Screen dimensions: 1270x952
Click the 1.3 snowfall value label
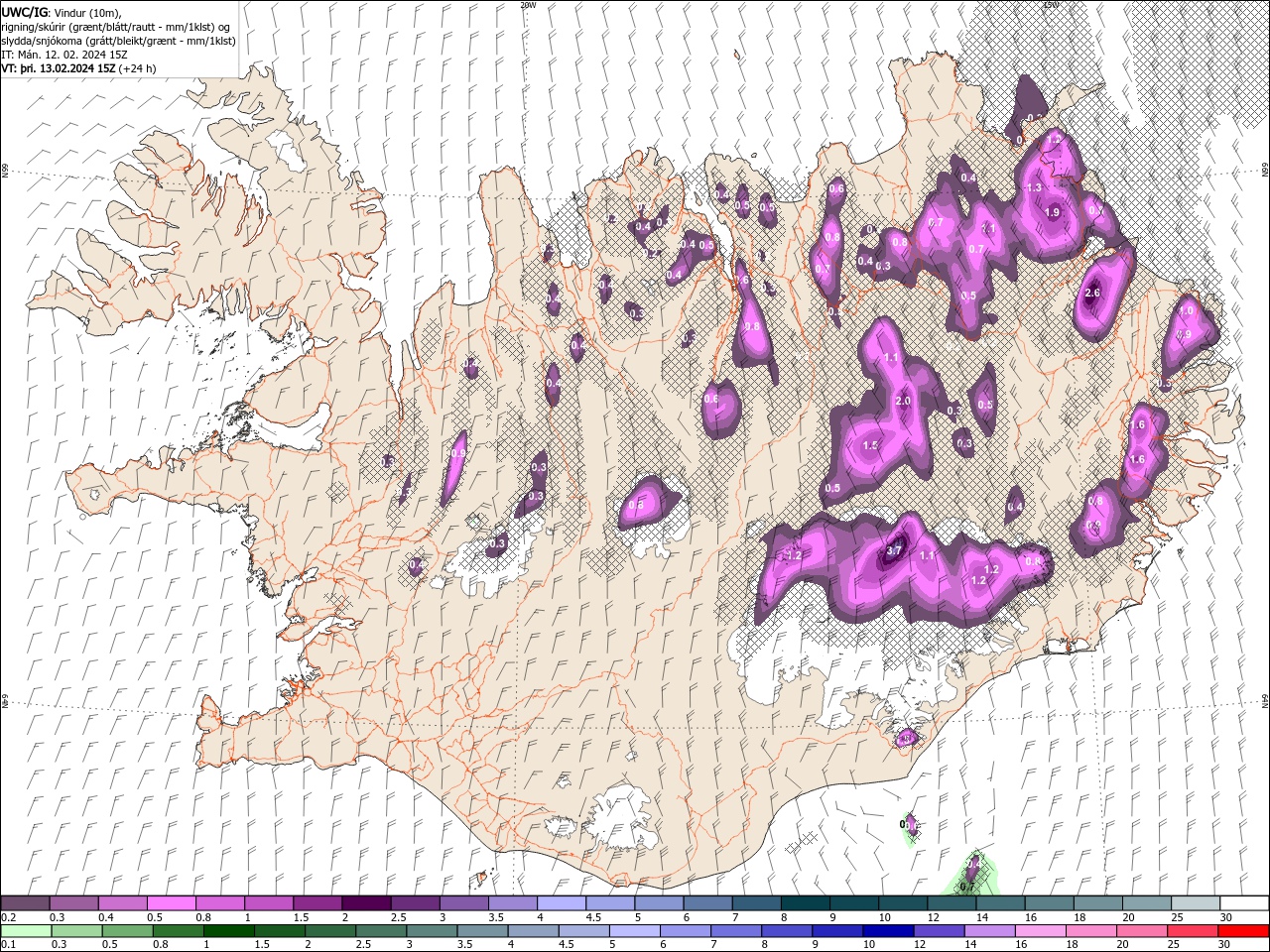[1034, 187]
